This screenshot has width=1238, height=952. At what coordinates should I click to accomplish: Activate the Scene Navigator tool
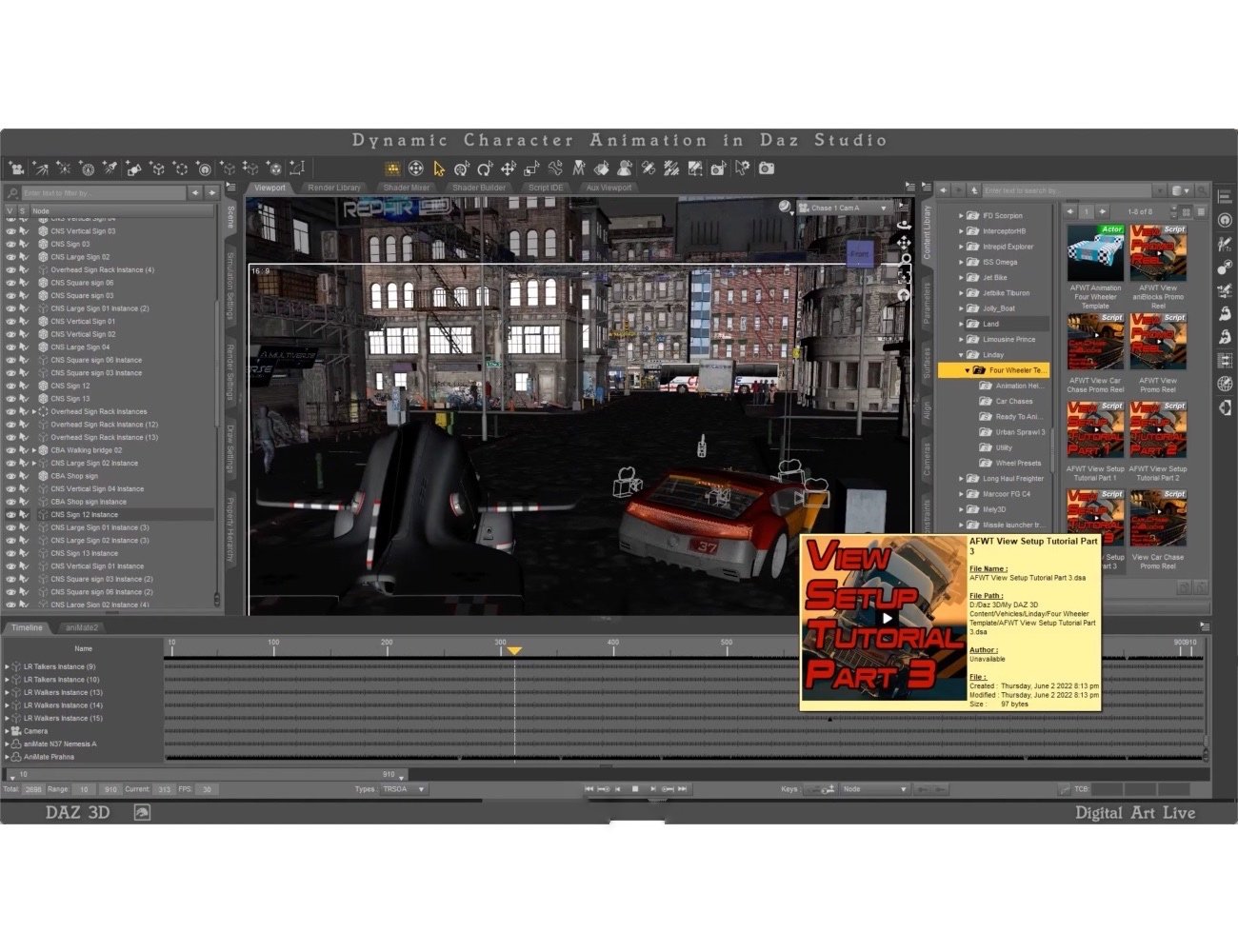pyautogui.click(x=416, y=169)
